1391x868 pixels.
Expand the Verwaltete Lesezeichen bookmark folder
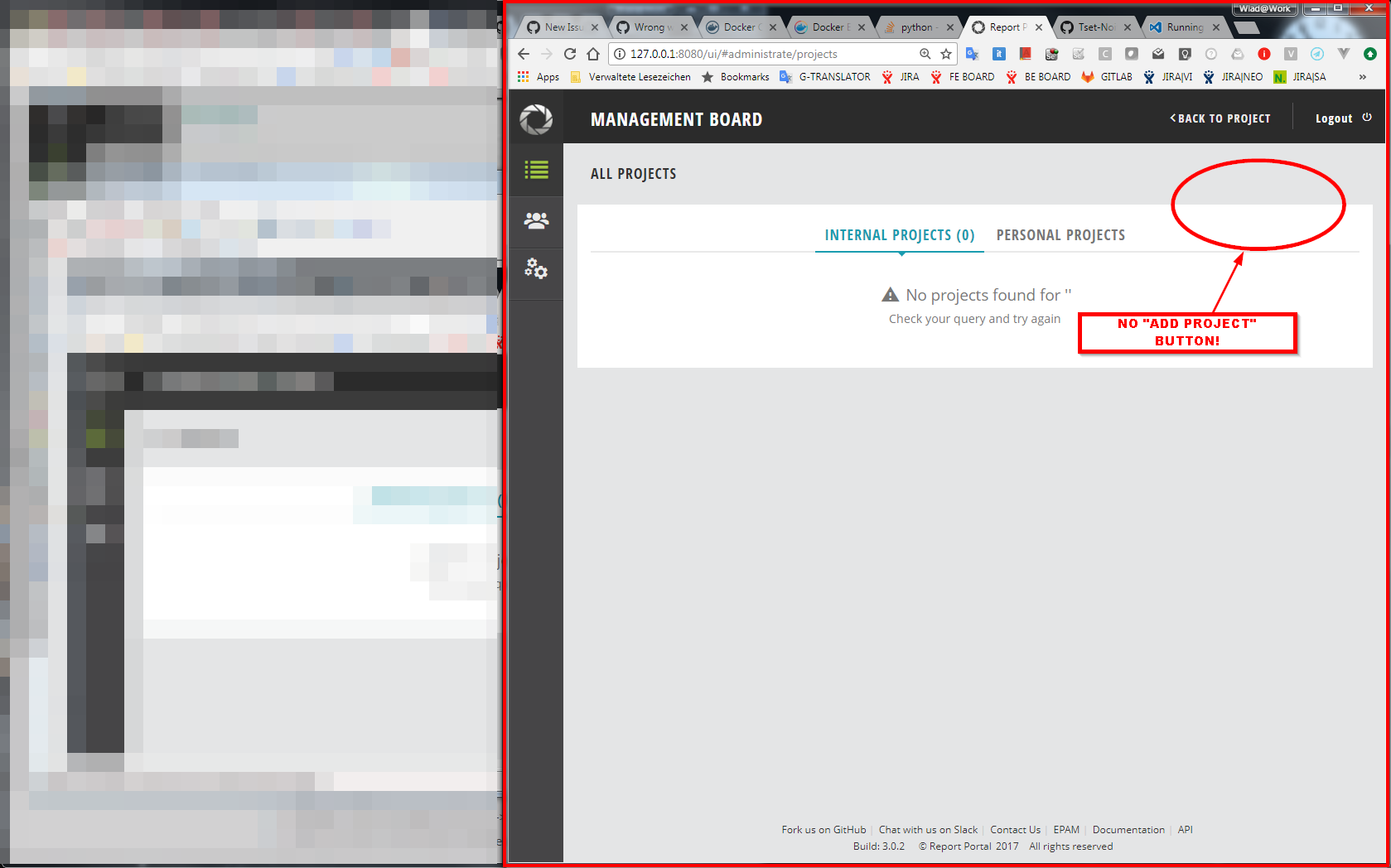point(631,76)
